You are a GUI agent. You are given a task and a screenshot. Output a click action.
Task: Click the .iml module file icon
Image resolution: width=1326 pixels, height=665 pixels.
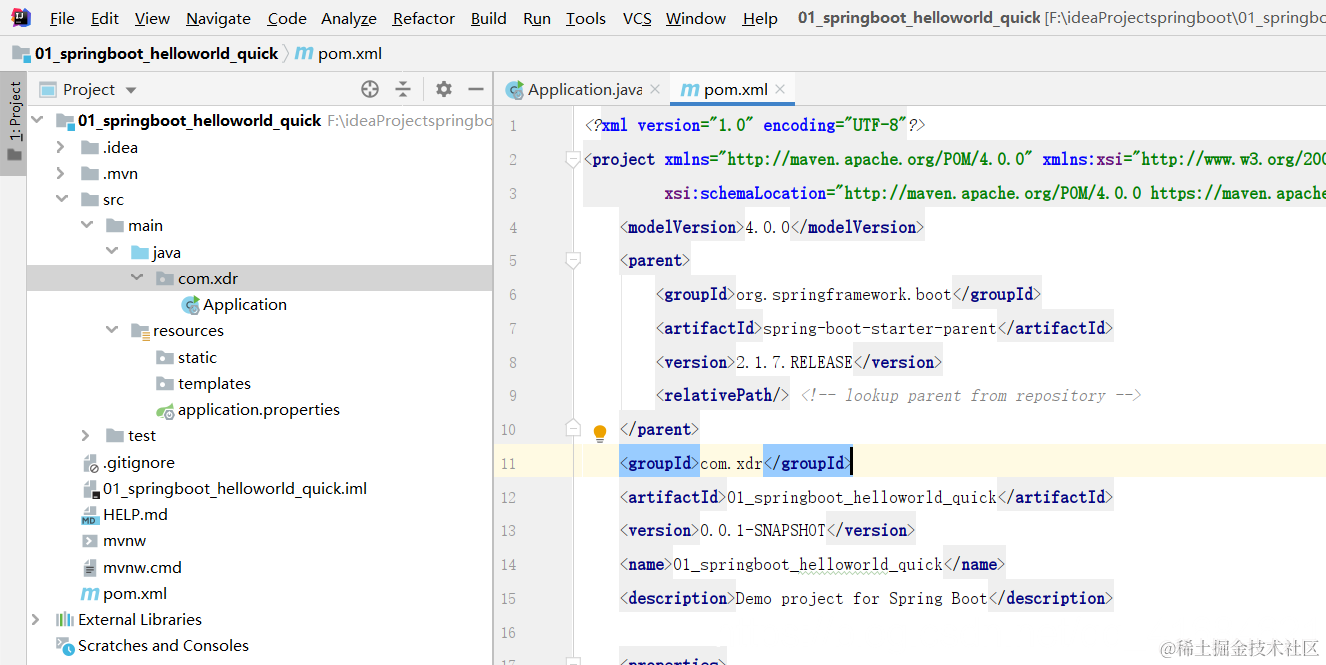tap(90, 489)
